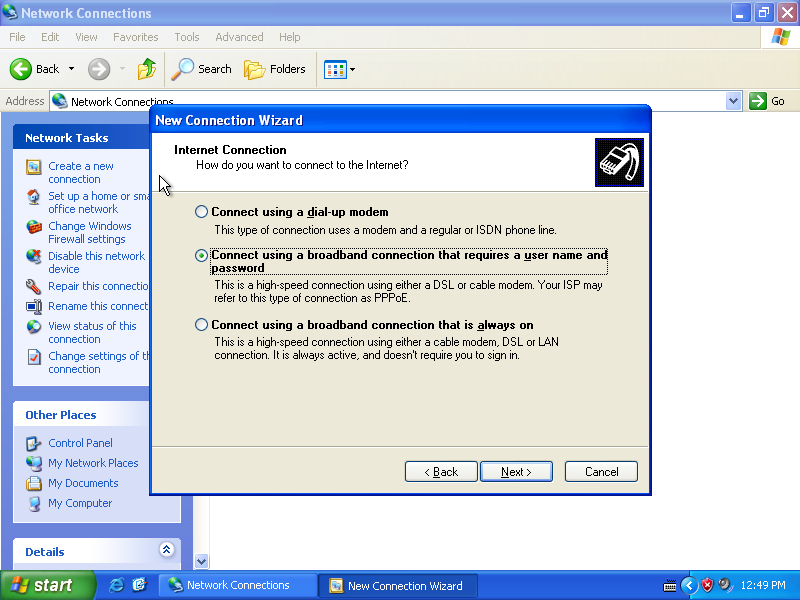Click the My Documents folder icon

point(34,483)
